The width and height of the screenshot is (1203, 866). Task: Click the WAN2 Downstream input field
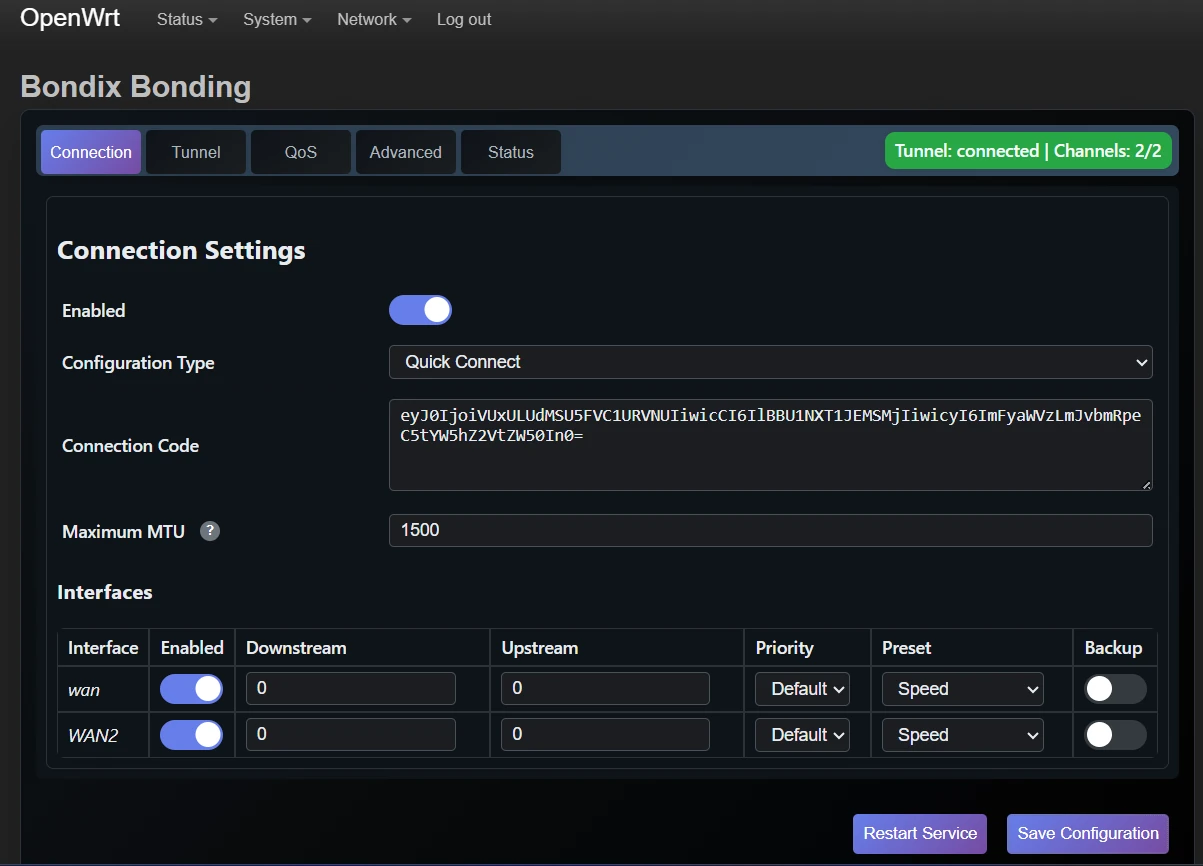click(351, 735)
